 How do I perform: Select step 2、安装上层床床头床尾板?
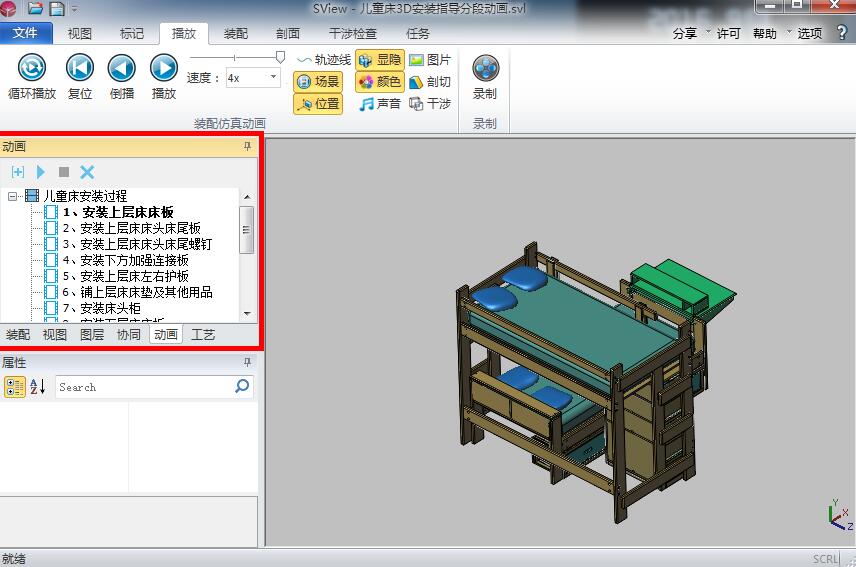[x=132, y=228]
